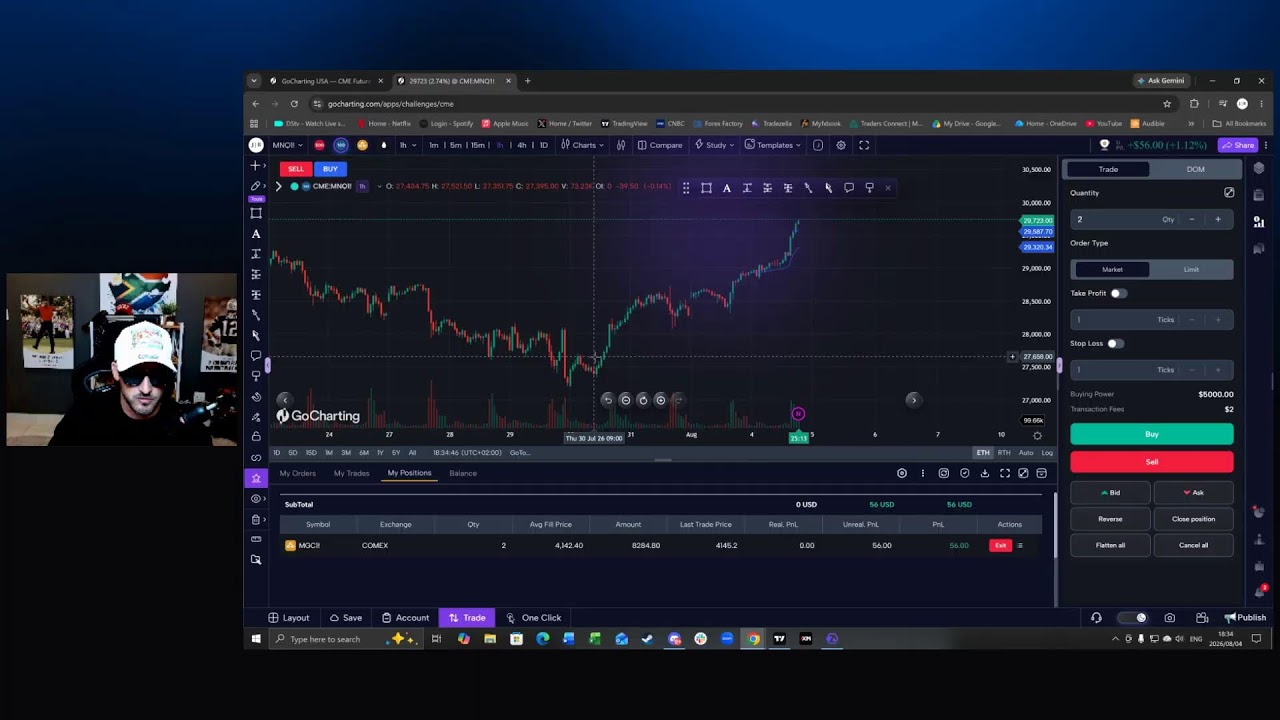
Task: Click the floating toolbar text A icon
Action: [726, 188]
